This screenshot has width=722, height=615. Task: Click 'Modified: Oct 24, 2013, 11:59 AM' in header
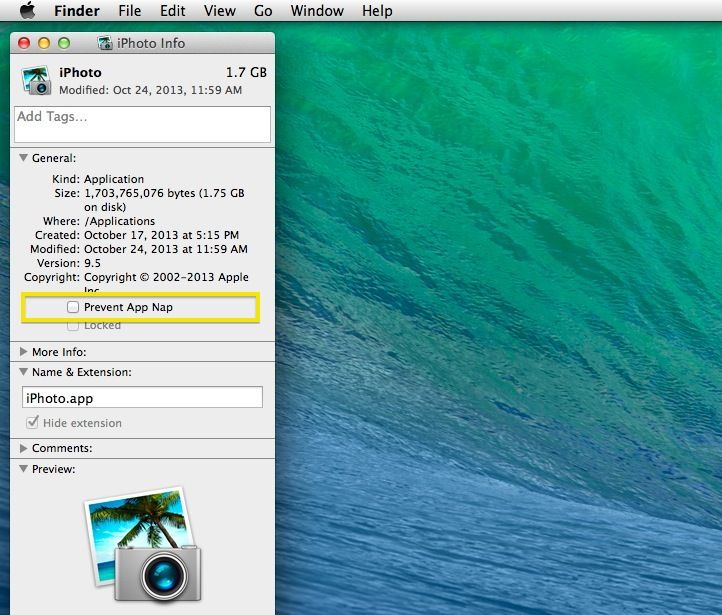pyautogui.click(x=150, y=90)
